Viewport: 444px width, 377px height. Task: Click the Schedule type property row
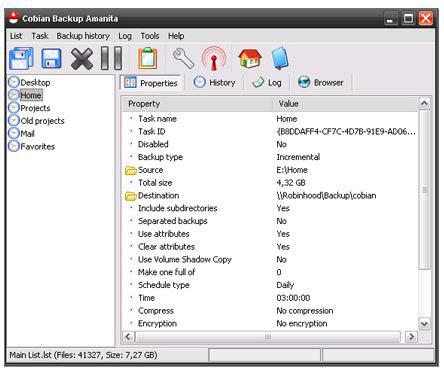tap(270, 285)
